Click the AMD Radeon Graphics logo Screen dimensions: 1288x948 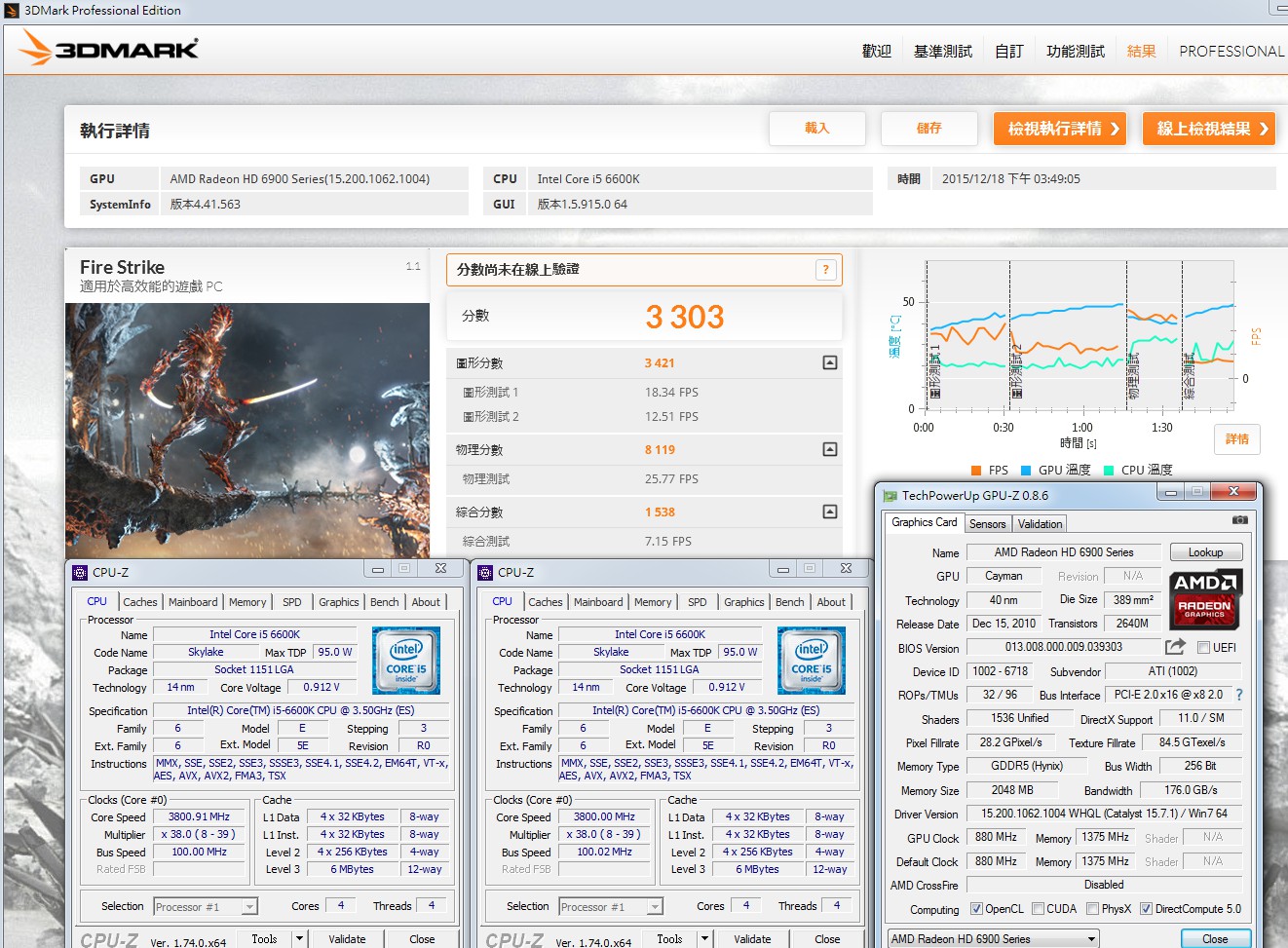point(1204,596)
